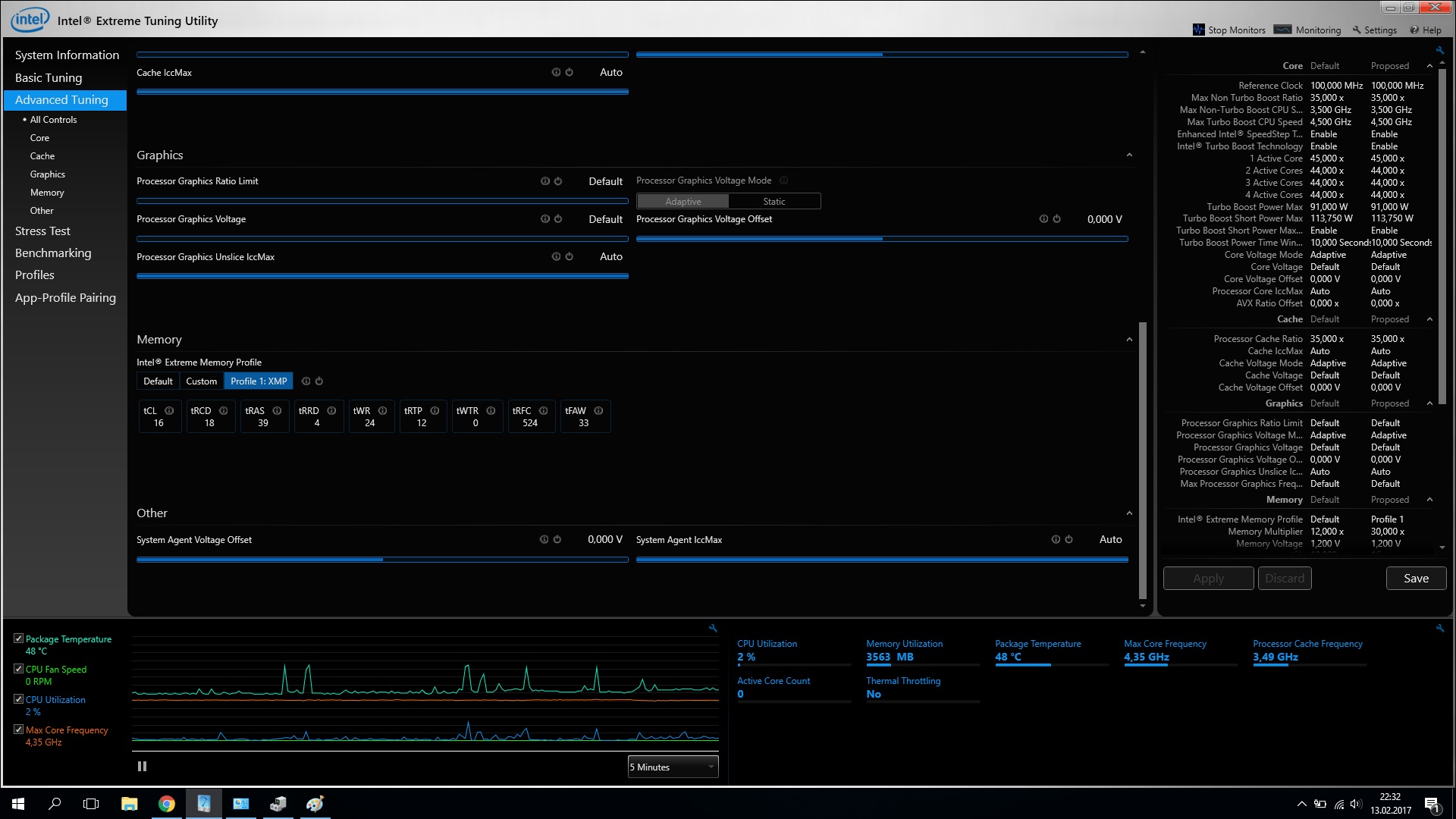Collapse the Other section

(x=1129, y=513)
